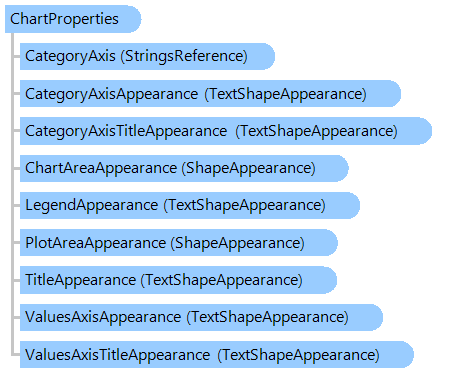
Task: Open TextShapeAppearance type beside CategoryAxisTitleAppearance
Action: 316,131
